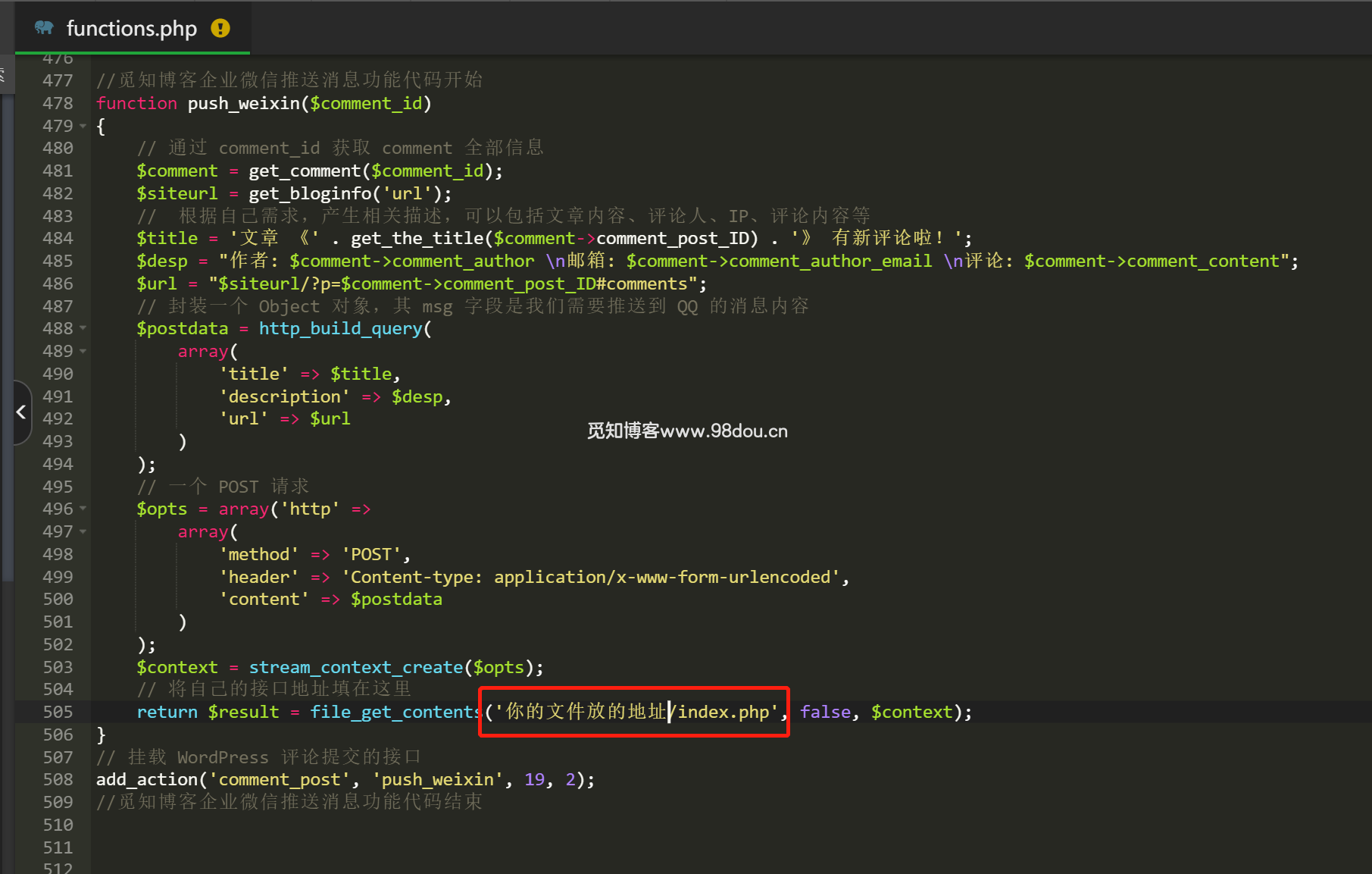Click the index.php text in line 505
The height and width of the screenshot is (874, 1372).
(x=724, y=713)
